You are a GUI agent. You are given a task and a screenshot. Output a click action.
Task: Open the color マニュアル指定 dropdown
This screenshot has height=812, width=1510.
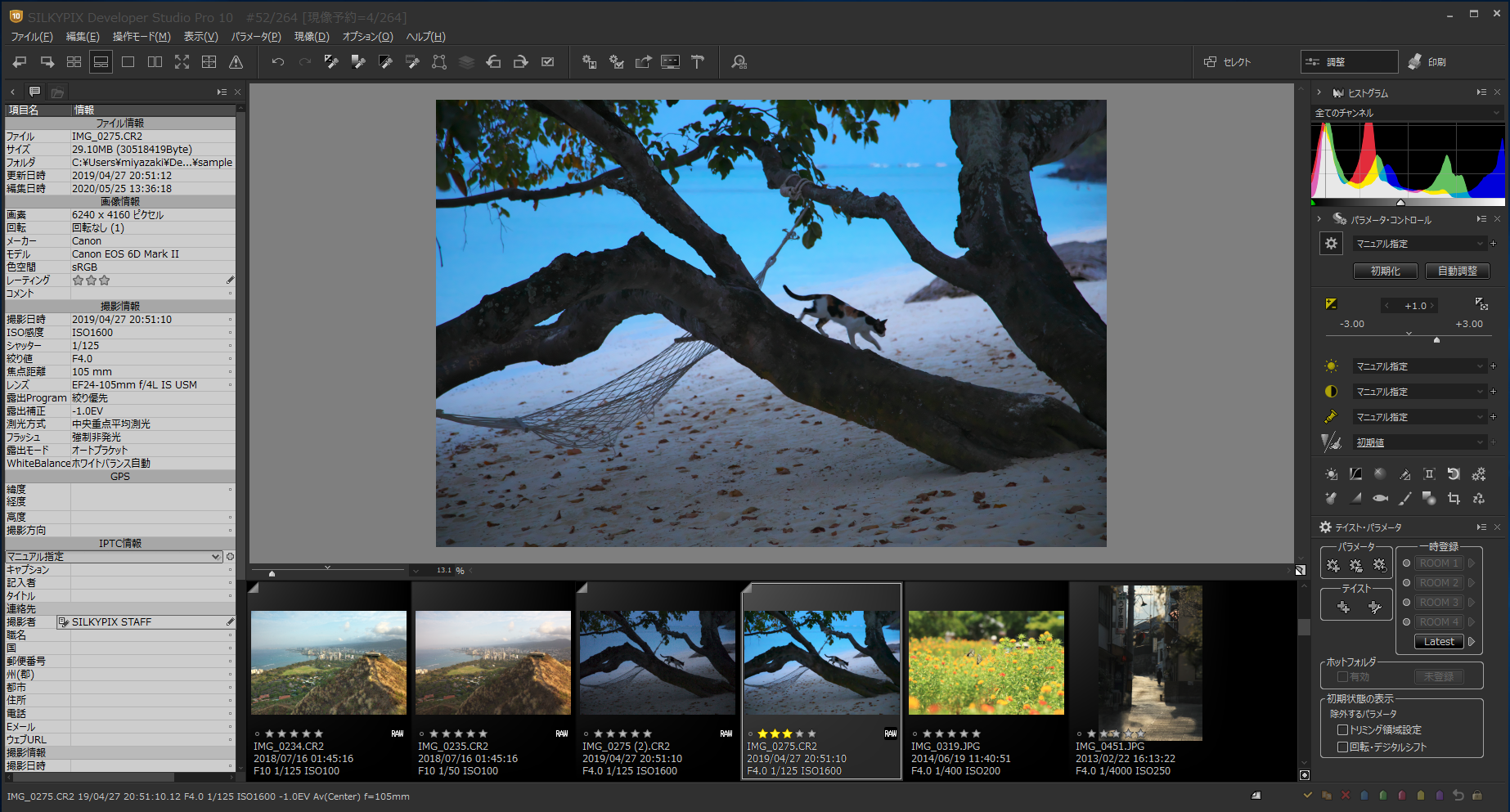[x=1419, y=417]
